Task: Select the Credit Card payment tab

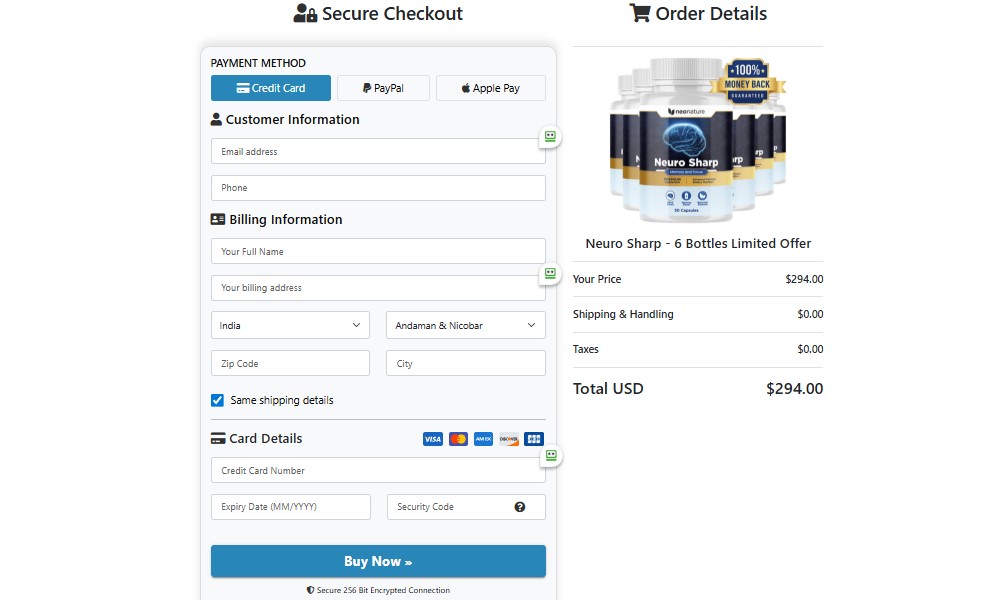Action: click(270, 88)
